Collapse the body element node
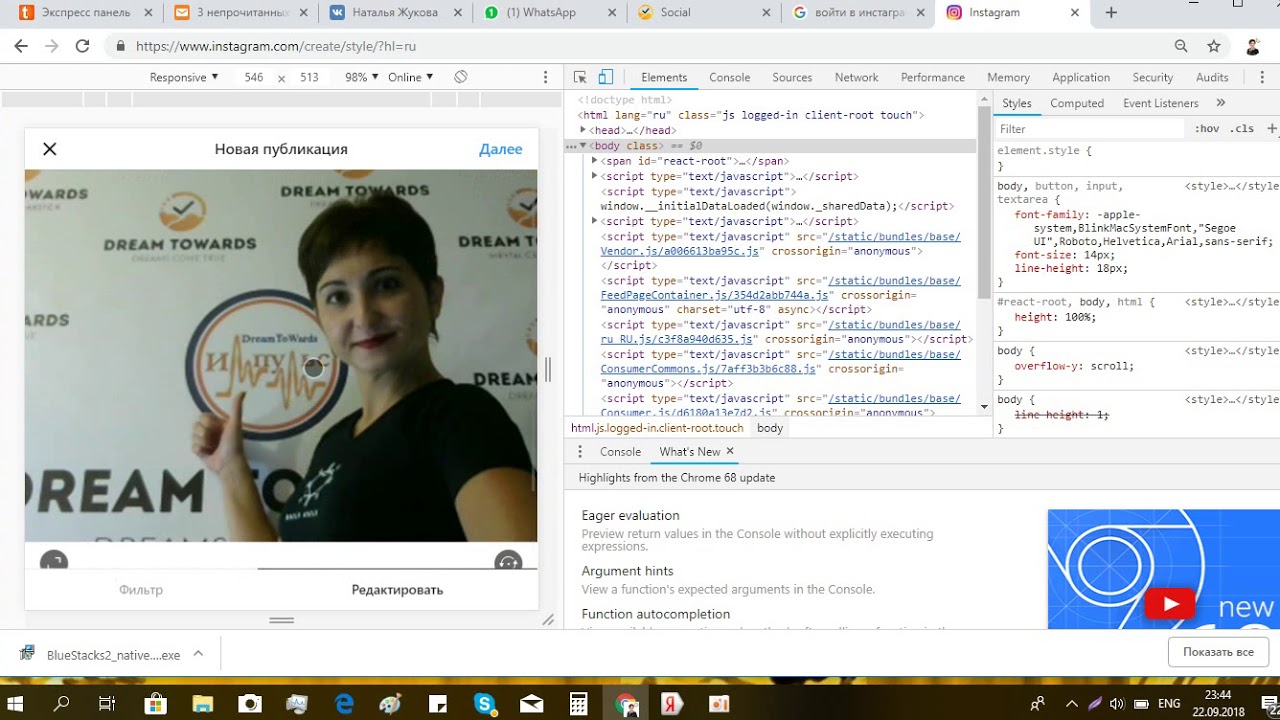Screen dimensions: 1280x720 pyautogui.click(x=583, y=146)
